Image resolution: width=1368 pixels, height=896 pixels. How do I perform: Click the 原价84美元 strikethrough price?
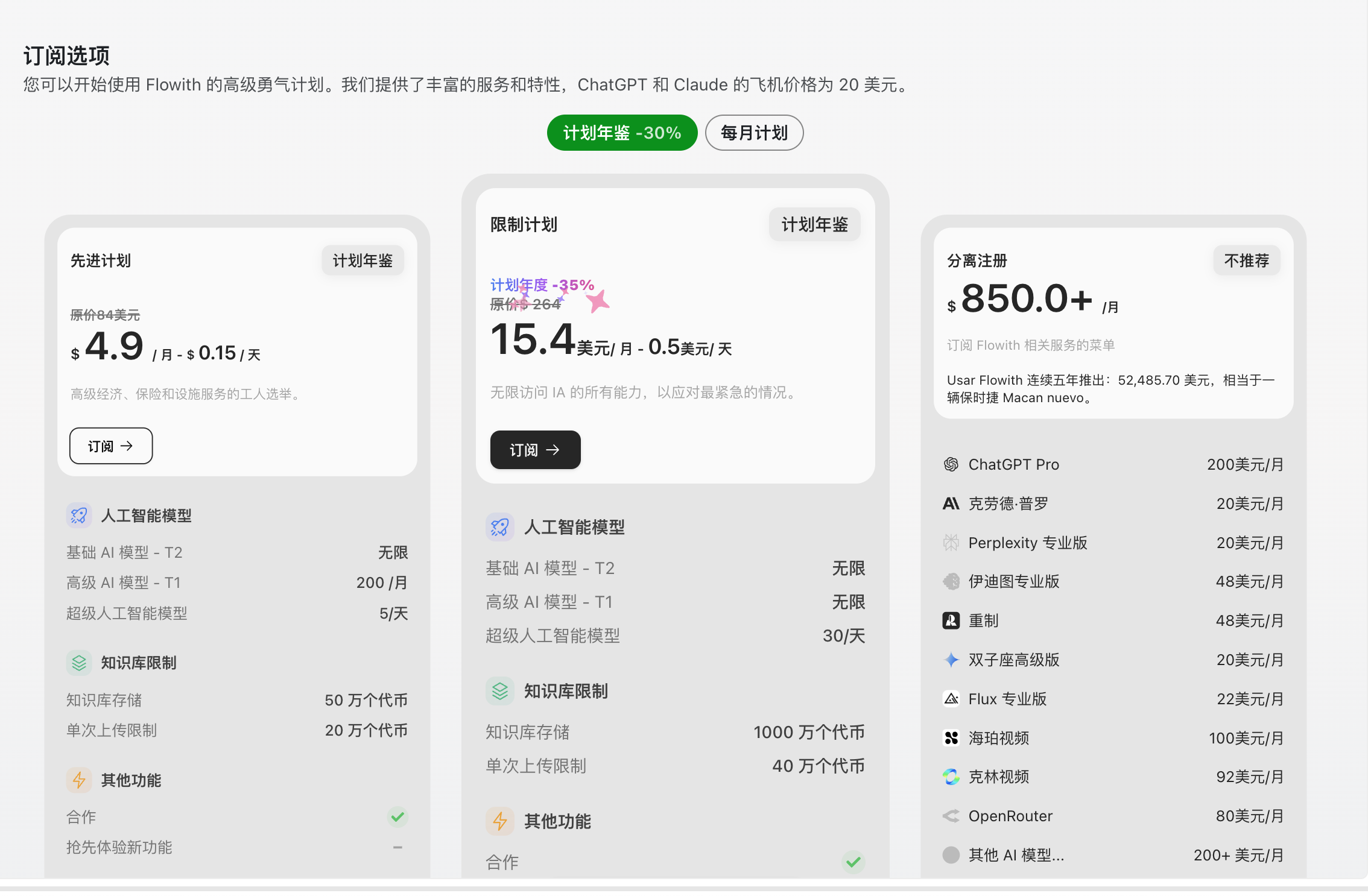point(105,315)
